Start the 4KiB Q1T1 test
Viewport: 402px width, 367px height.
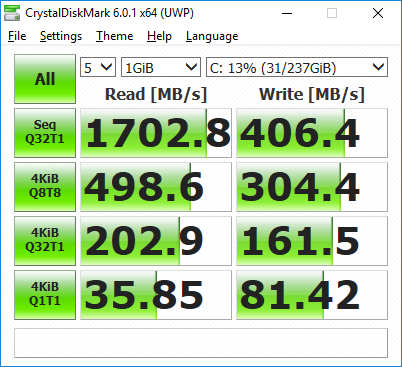point(45,295)
